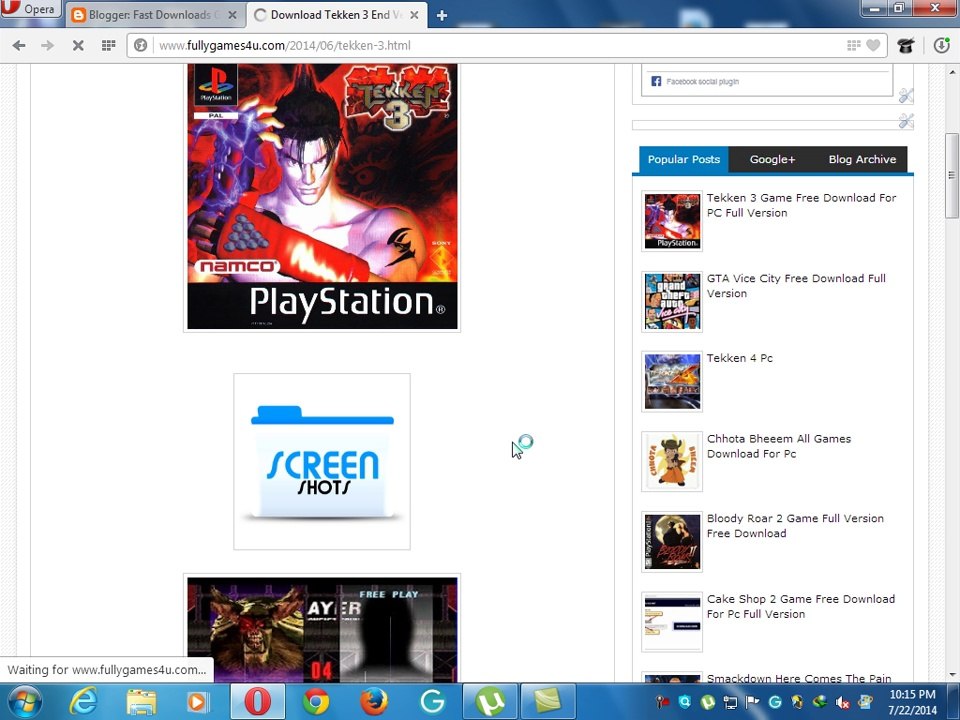Click the Opera taskbar button
The width and height of the screenshot is (960, 720).
(x=257, y=702)
